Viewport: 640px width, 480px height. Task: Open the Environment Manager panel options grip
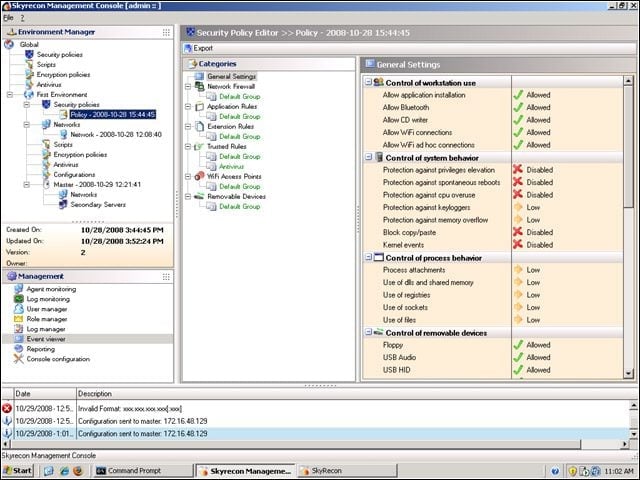(x=166, y=32)
